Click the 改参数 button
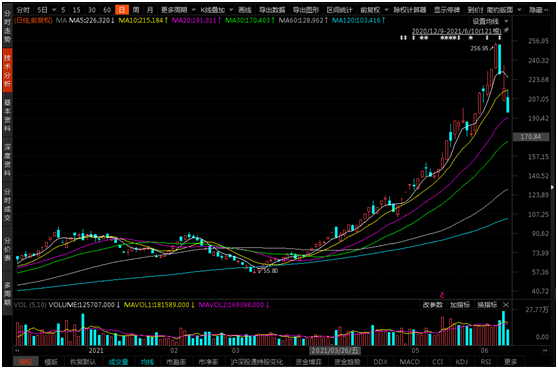The width and height of the screenshot is (558, 369). 432,305
